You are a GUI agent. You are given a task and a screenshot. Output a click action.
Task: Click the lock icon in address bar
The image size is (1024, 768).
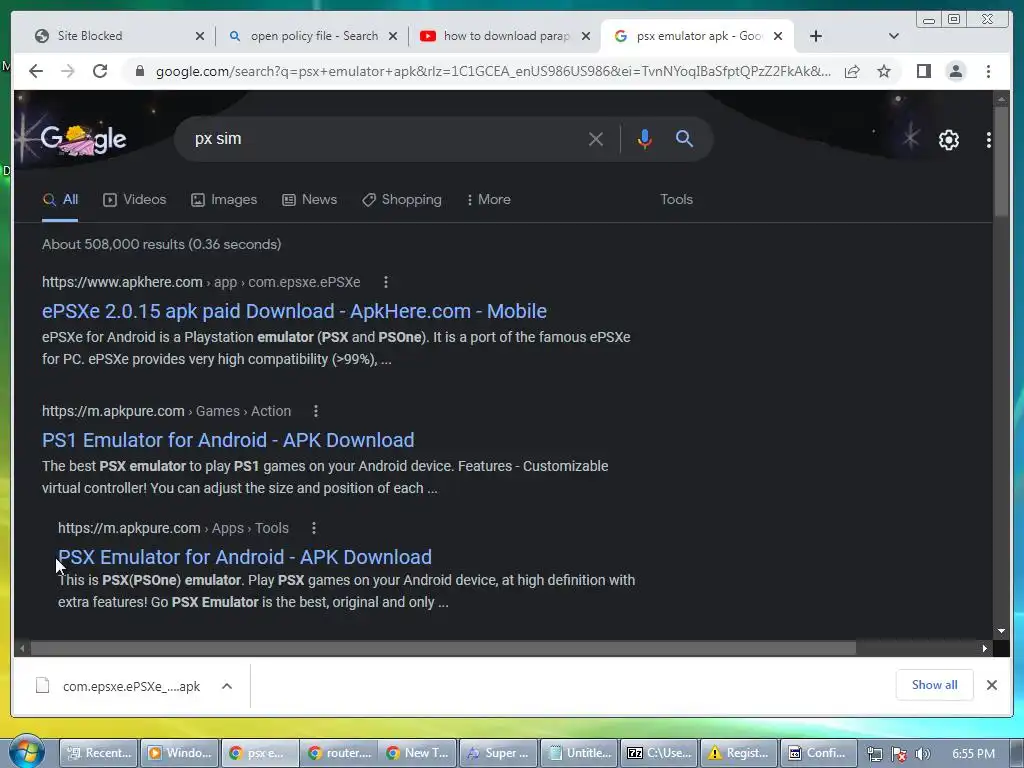tap(139, 71)
